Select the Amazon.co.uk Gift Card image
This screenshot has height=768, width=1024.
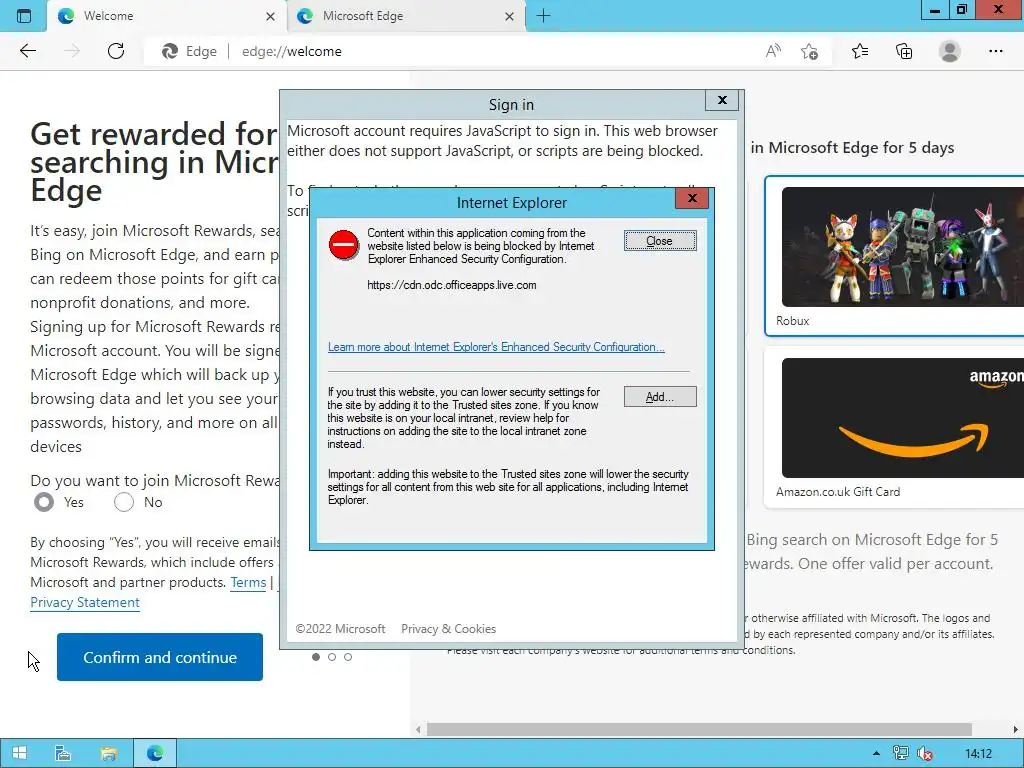[903, 418]
